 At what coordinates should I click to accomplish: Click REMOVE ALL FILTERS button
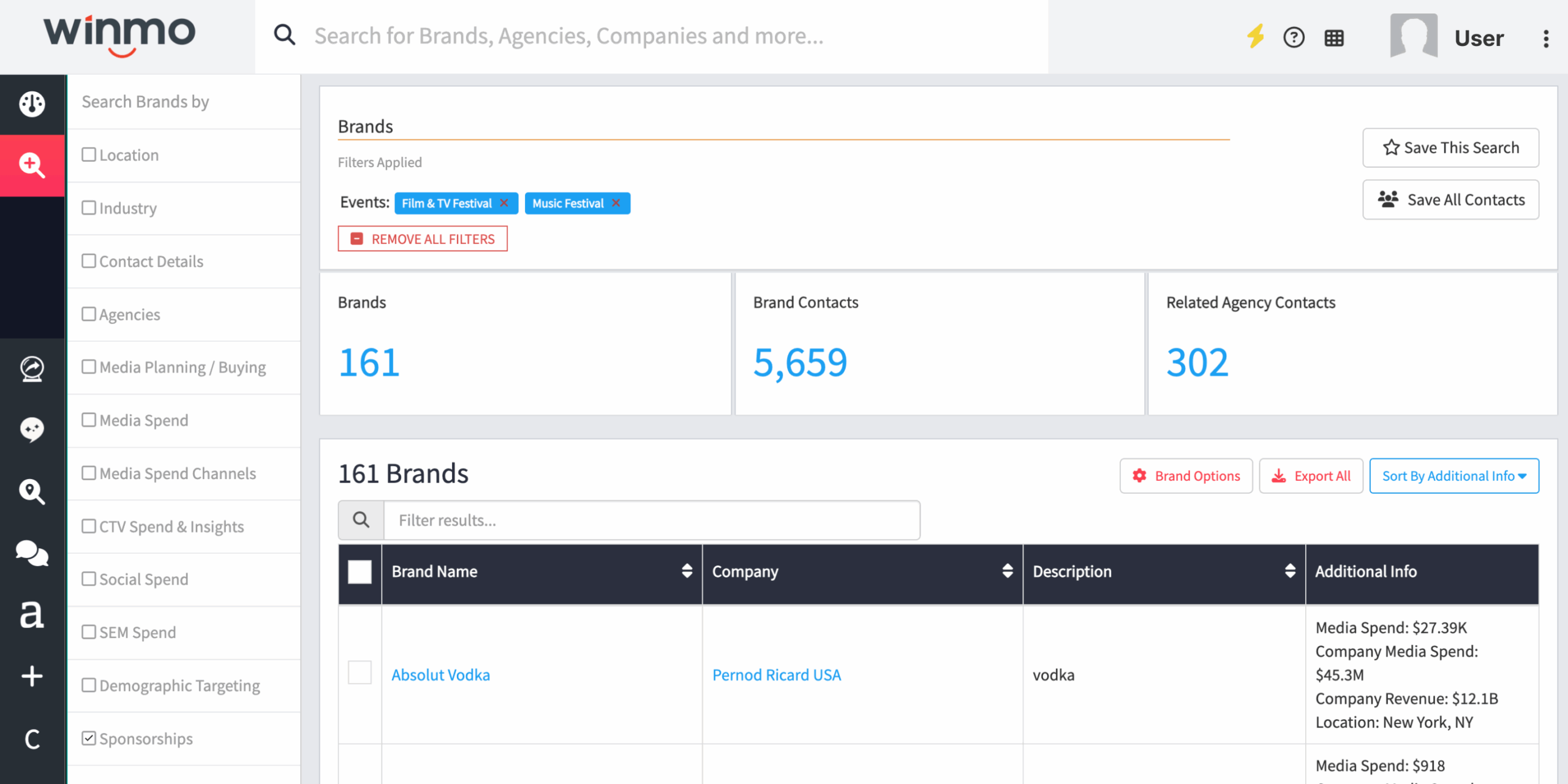point(423,239)
